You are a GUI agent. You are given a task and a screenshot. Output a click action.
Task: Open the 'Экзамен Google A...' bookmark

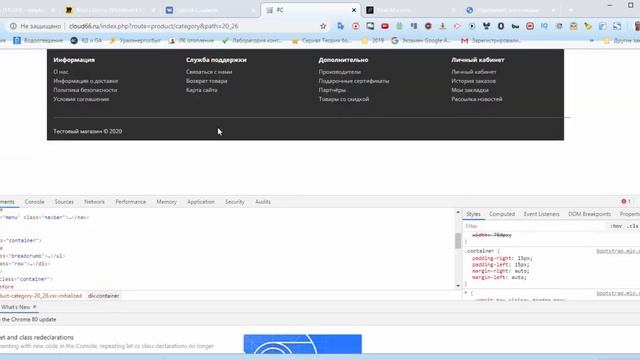click(420, 40)
